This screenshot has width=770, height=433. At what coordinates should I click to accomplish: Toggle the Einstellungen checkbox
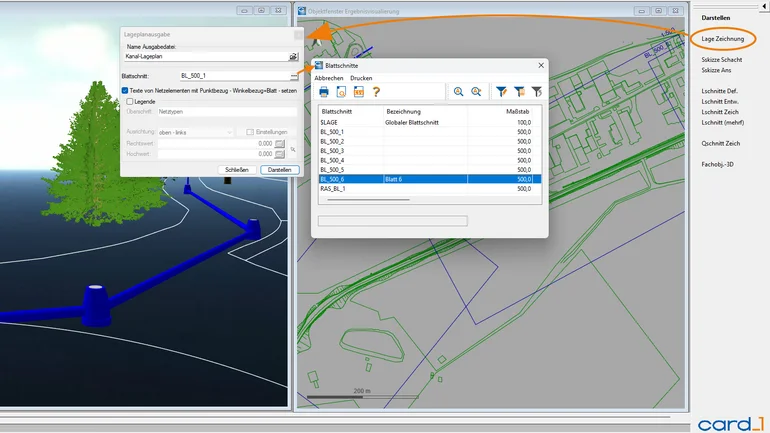click(x=249, y=132)
